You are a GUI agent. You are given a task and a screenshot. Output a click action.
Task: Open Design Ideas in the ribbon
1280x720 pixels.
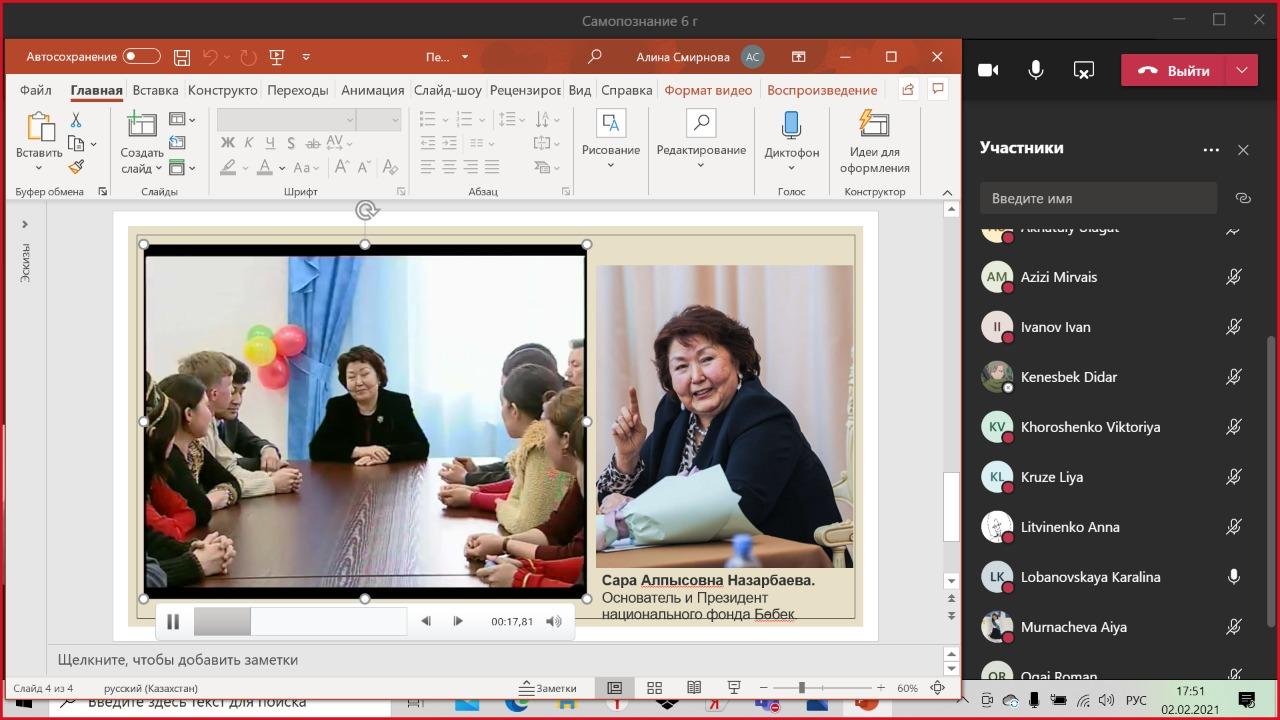(x=874, y=140)
